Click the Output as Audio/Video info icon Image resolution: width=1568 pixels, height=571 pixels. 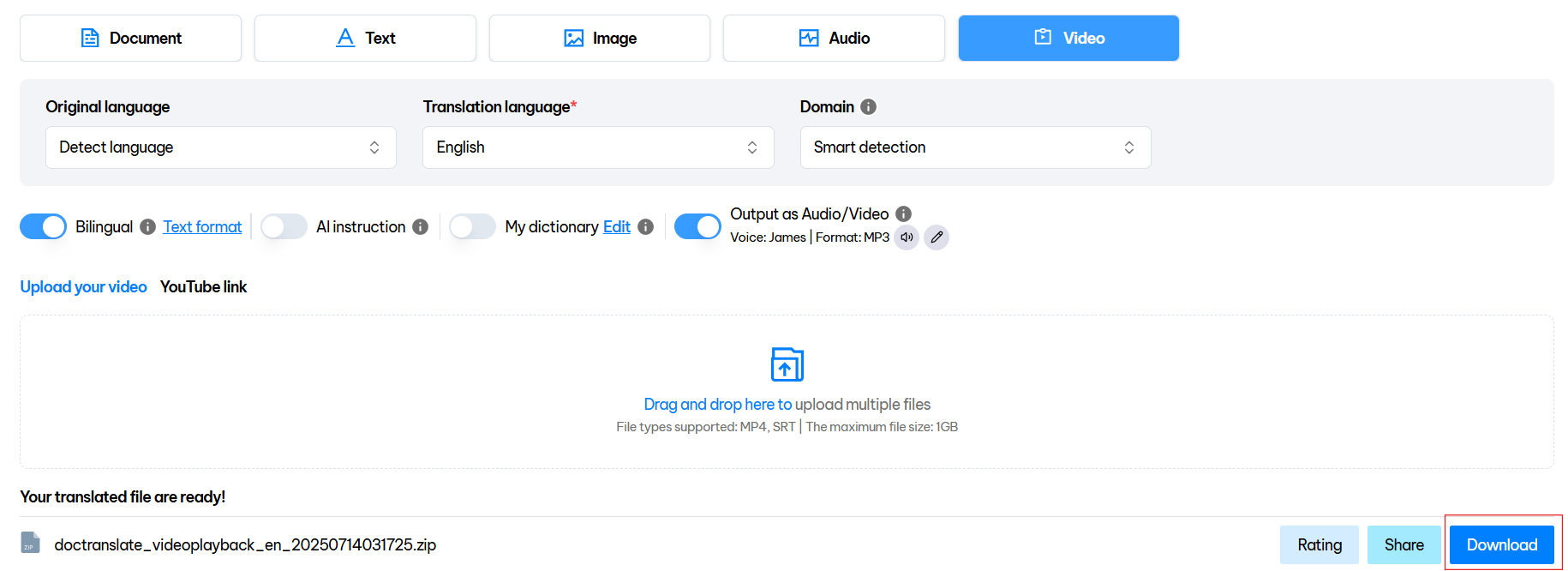[x=903, y=214]
